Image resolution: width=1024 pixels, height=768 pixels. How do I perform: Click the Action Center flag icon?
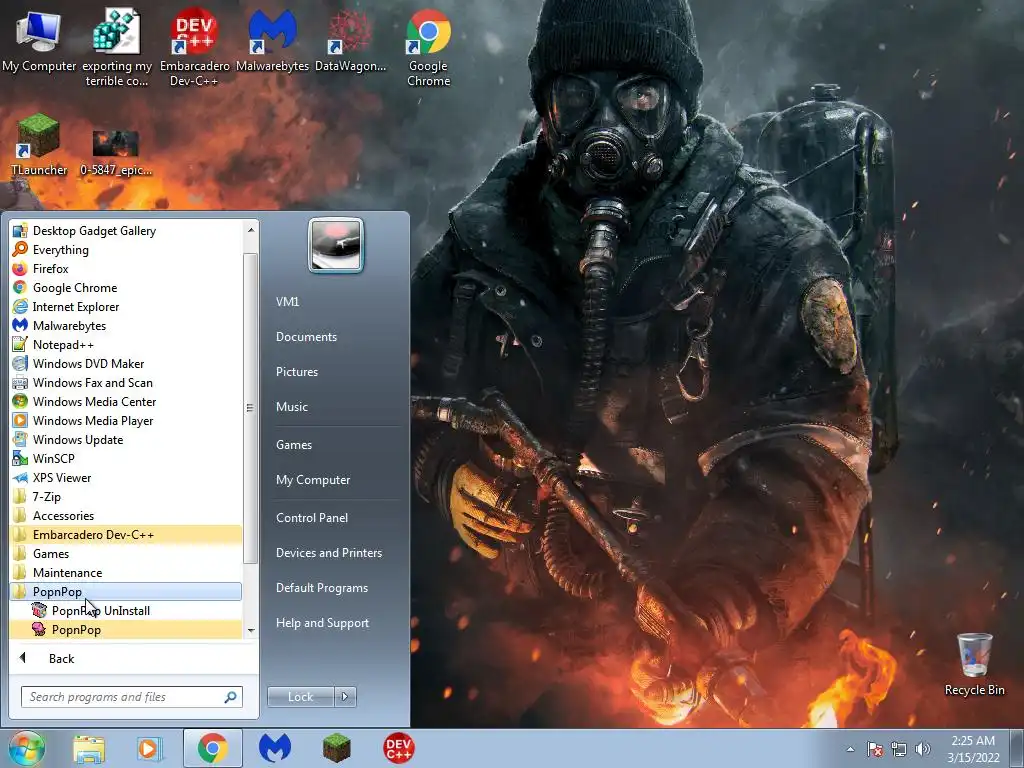pos(875,749)
